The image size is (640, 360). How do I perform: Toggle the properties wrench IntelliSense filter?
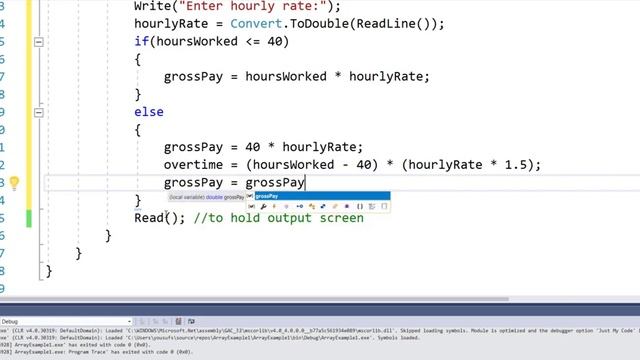[264, 206]
